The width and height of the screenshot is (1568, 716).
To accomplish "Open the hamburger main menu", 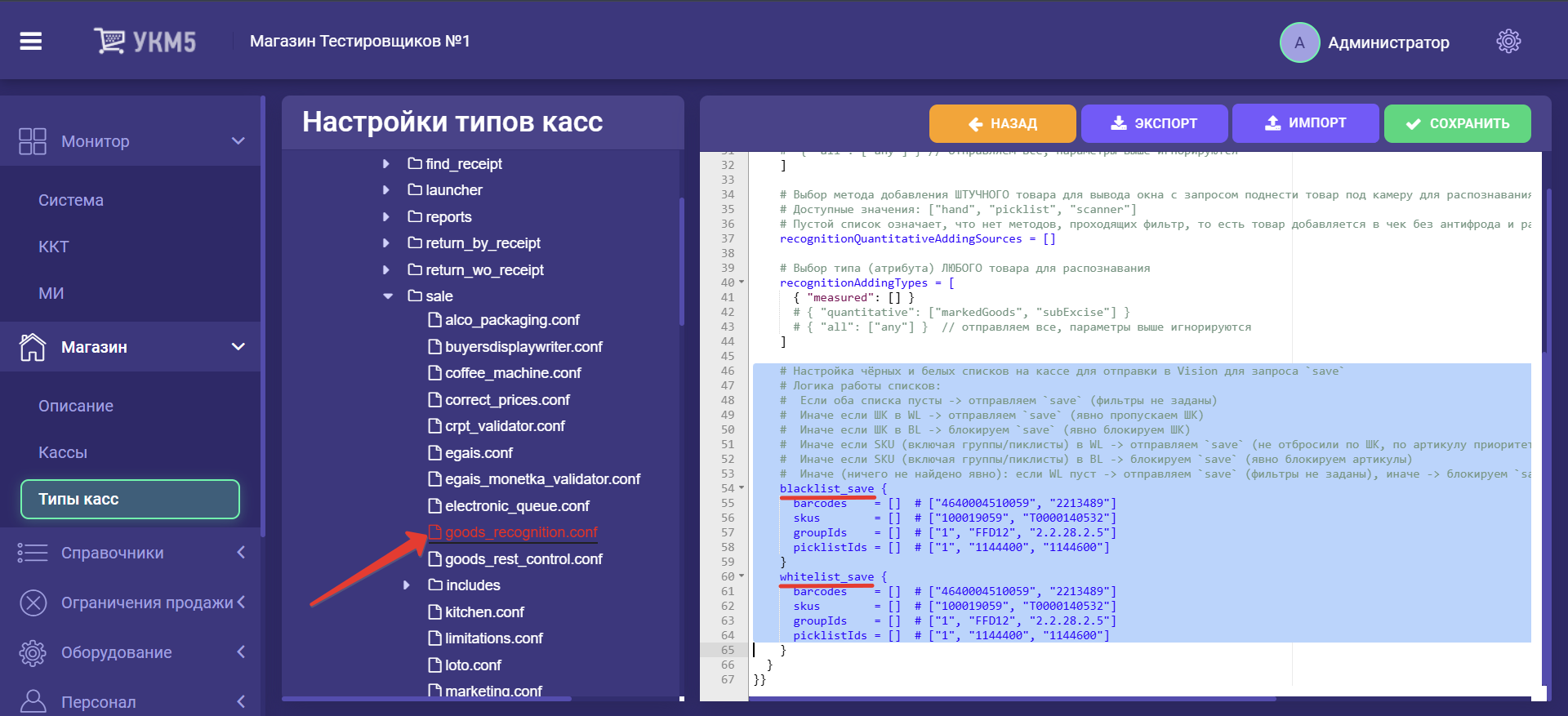I will tap(31, 41).
